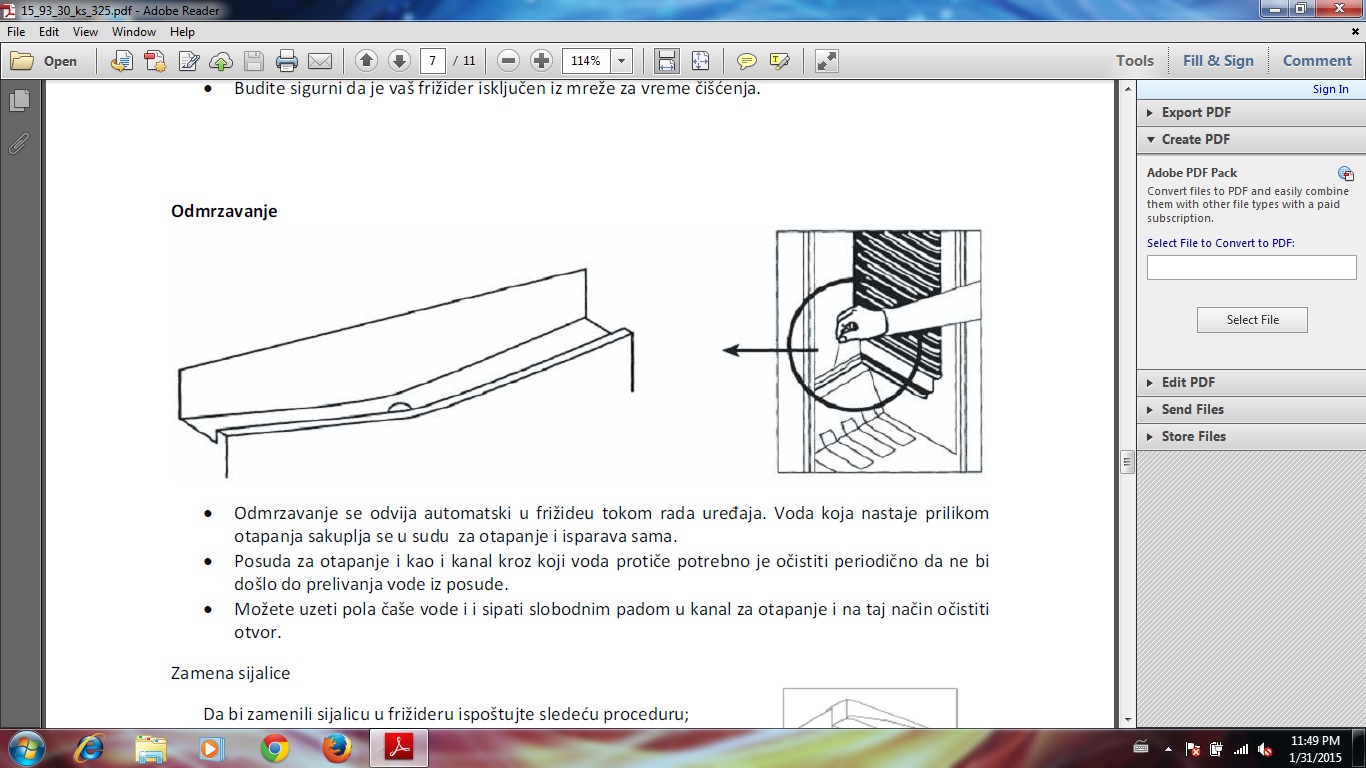Click the zoom in plus button
This screenshot has width=1366, height=768.
pos(541,61)
